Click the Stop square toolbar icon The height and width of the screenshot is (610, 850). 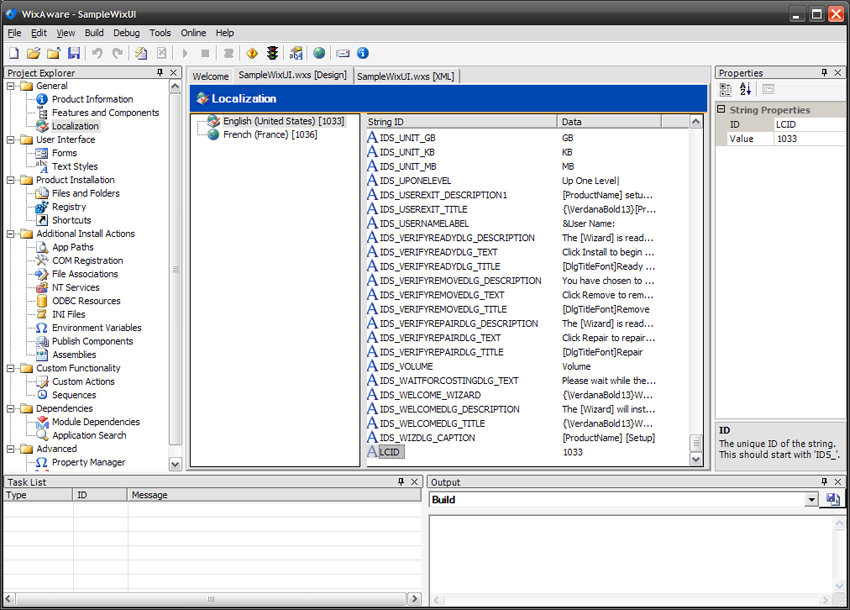(205, 53)
